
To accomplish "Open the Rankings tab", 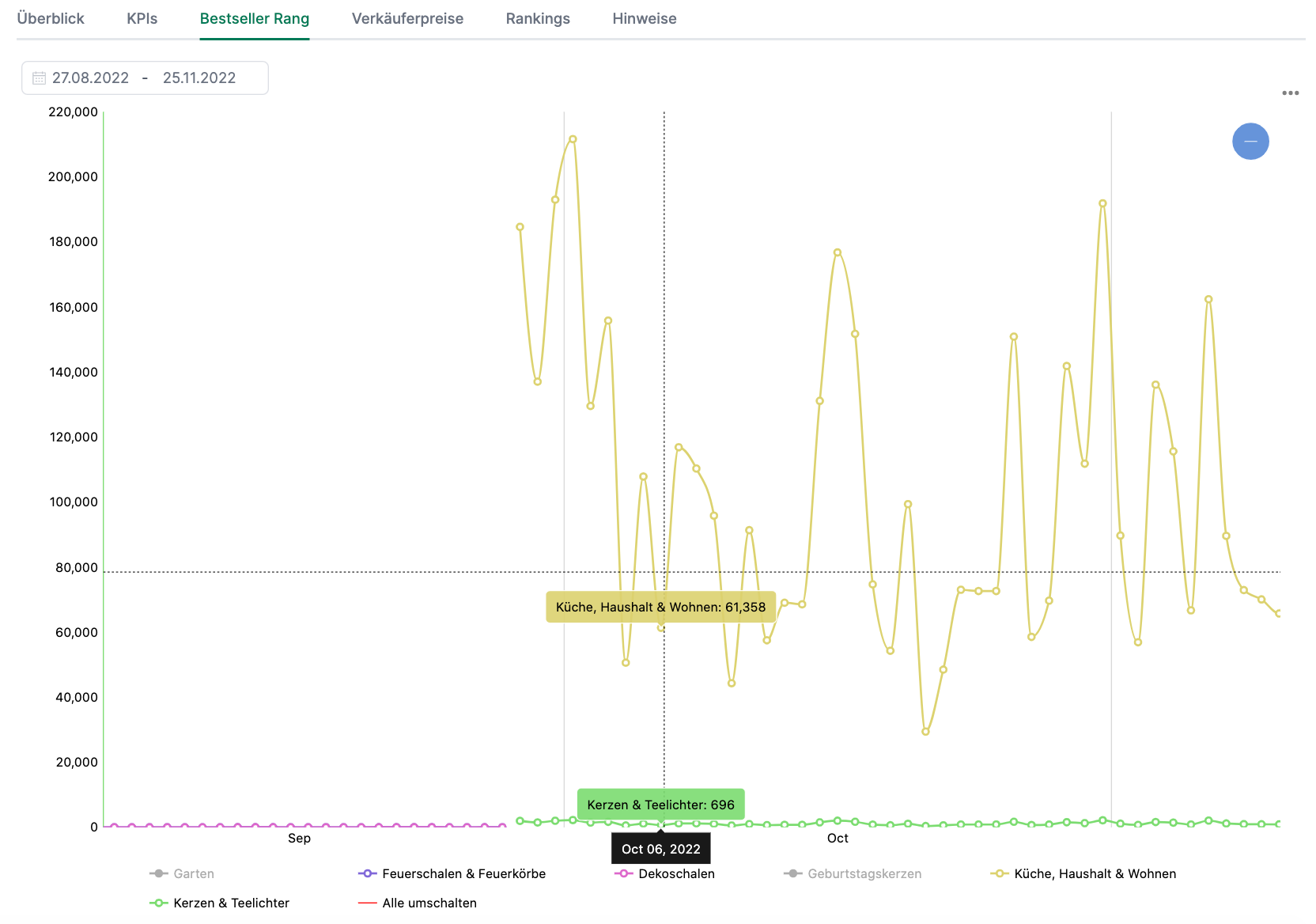I will coord(538,18).
